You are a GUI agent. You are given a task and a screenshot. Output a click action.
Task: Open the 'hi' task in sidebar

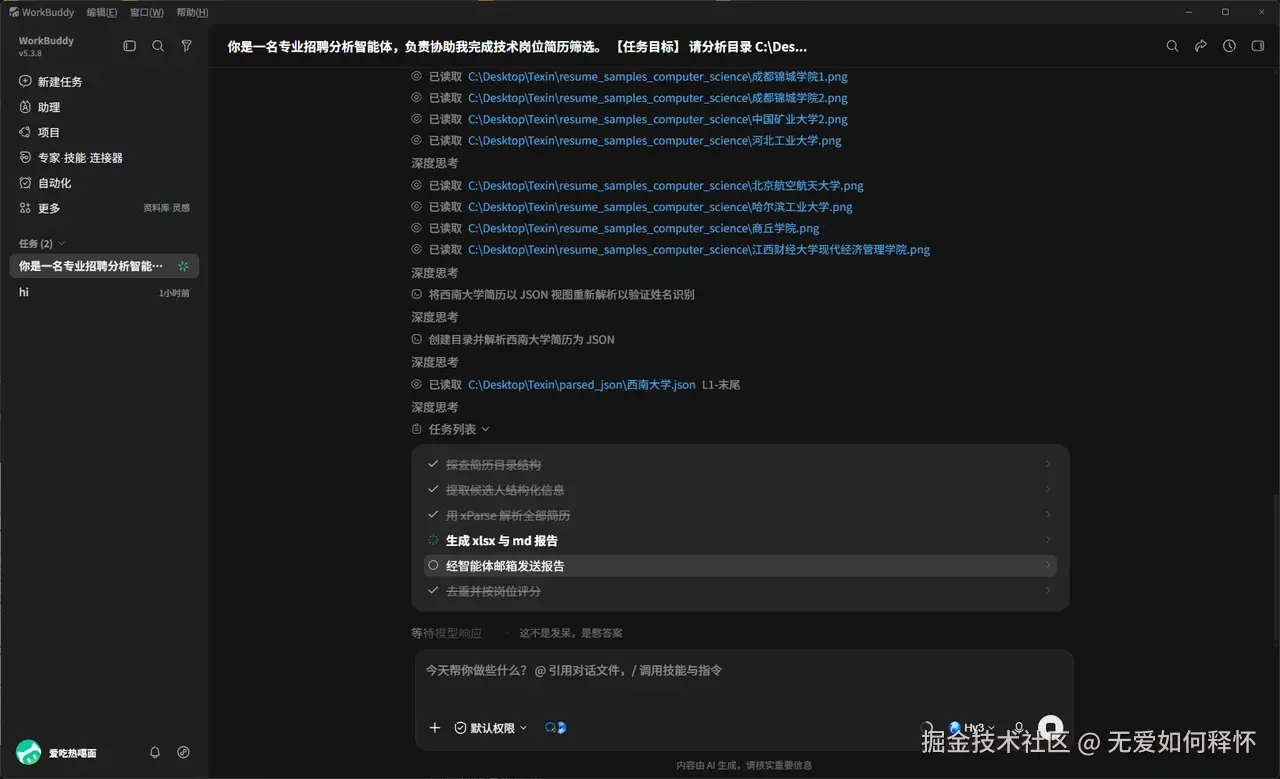click(104, 292)
